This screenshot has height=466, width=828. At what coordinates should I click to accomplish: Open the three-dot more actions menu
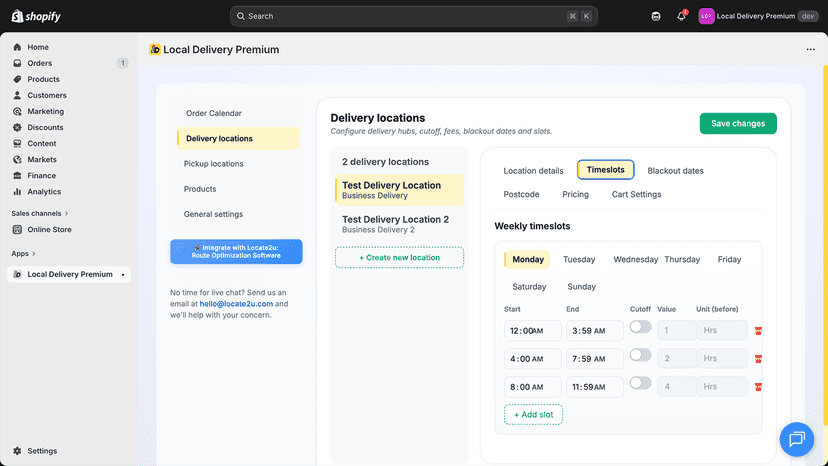[811, 49]
